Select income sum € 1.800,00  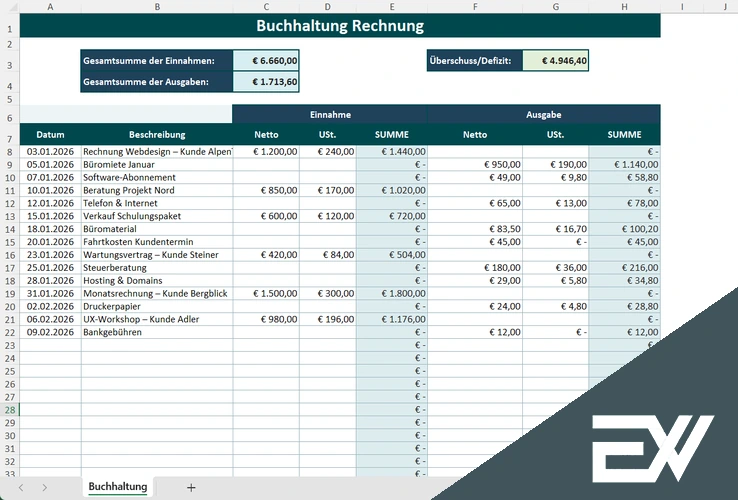392,293
